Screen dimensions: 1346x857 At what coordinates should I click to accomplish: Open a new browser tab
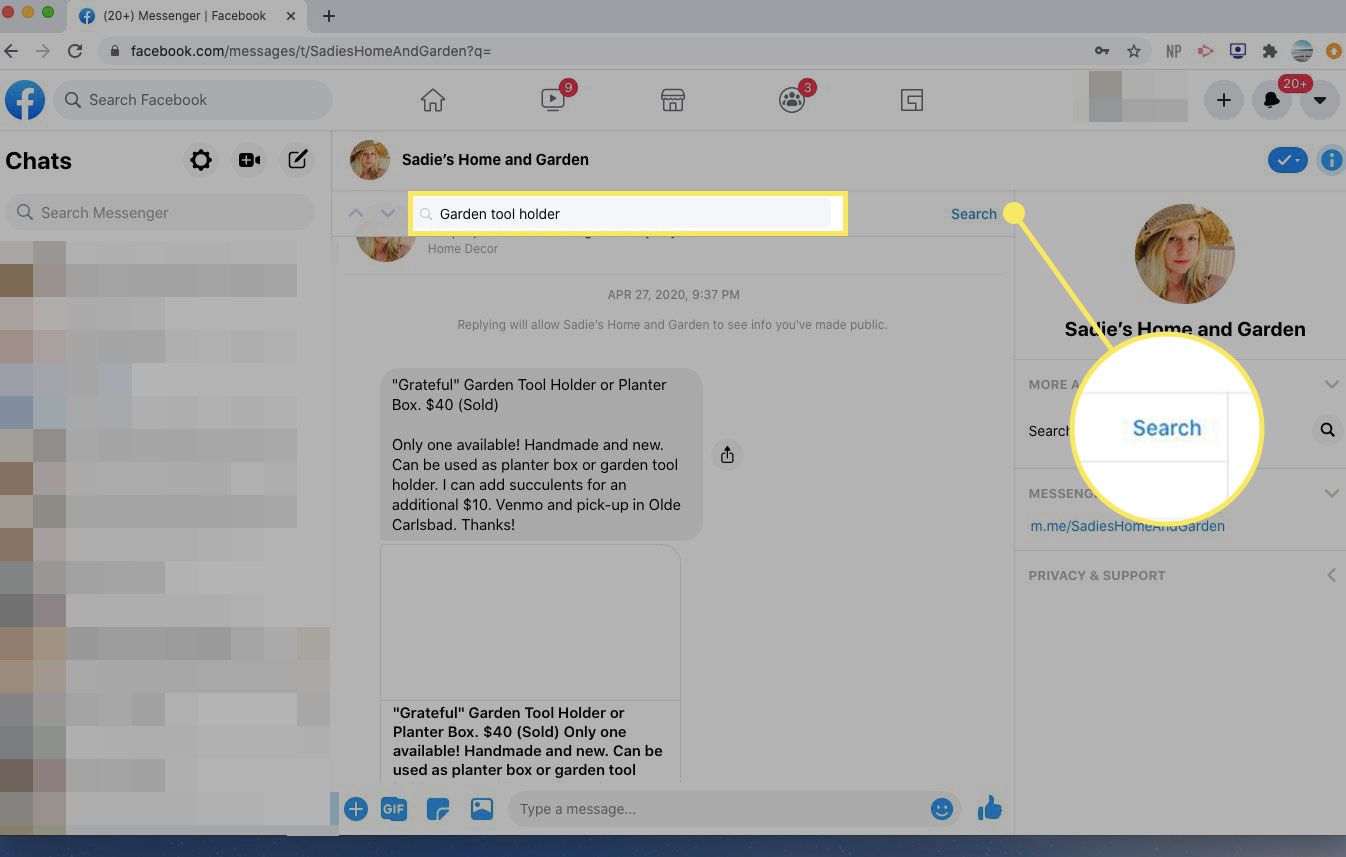tap(329, 16)
